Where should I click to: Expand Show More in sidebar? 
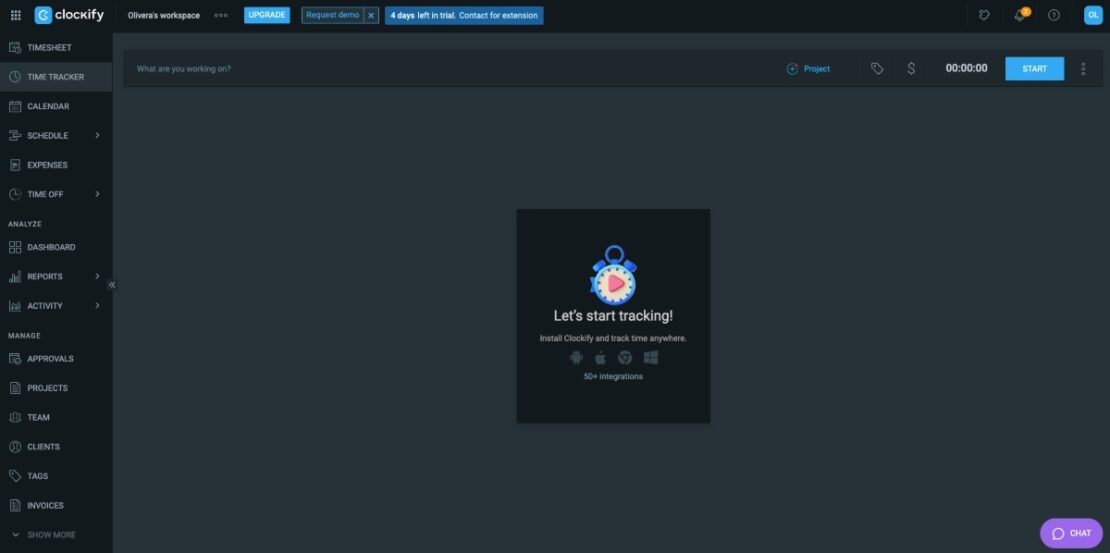point(44,535)
